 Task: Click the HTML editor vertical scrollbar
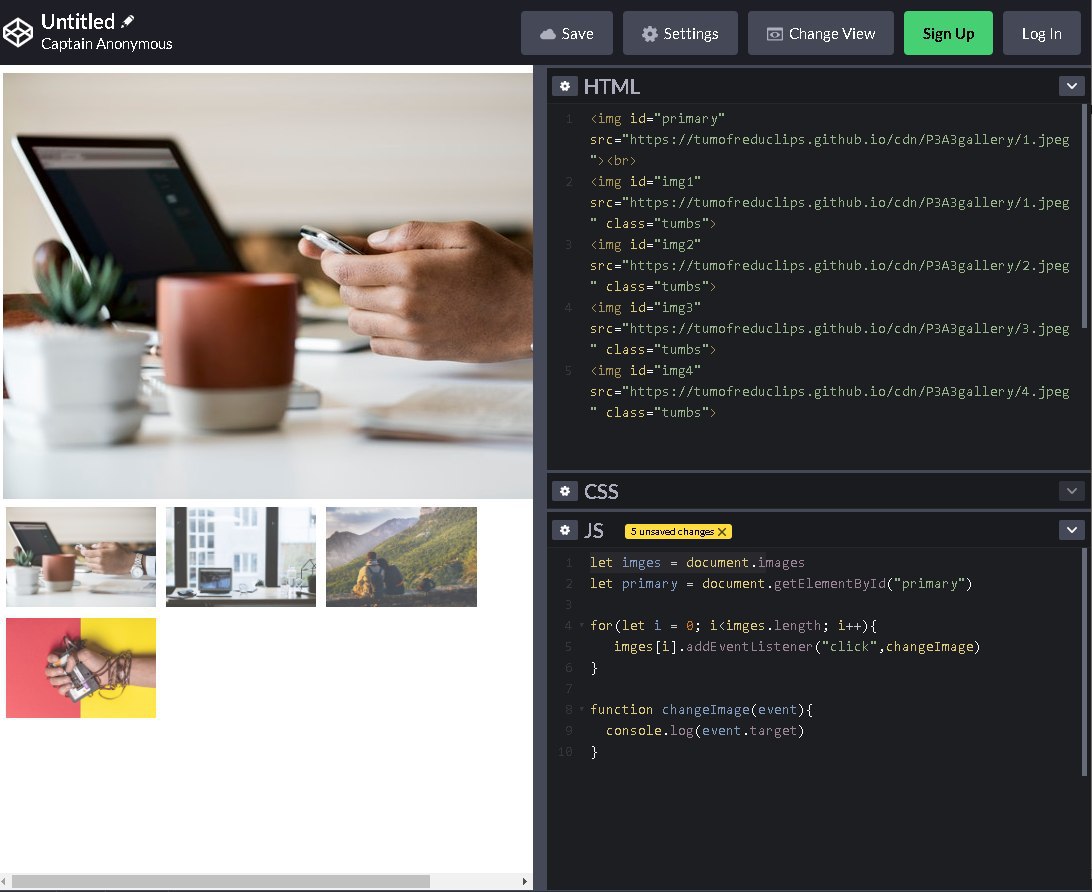[x=1084, y=216]
